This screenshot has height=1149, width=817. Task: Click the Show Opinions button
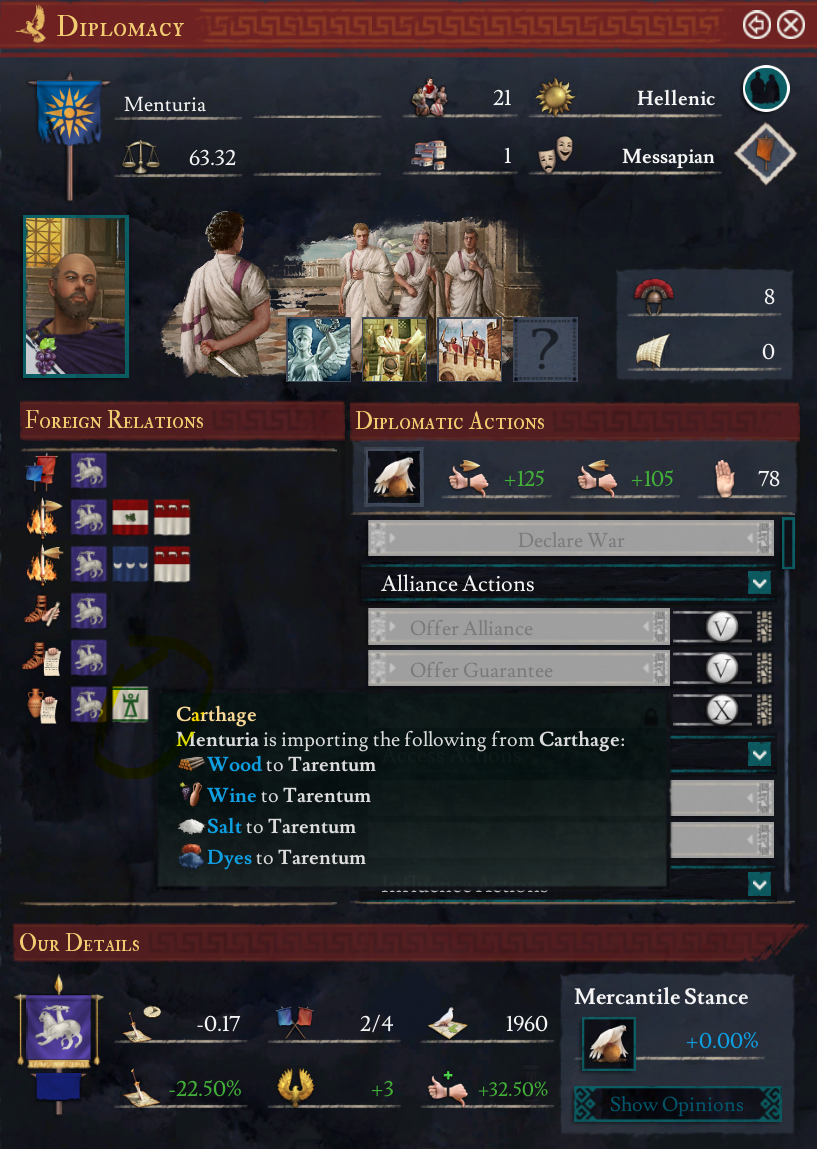tap(677, 1104)
